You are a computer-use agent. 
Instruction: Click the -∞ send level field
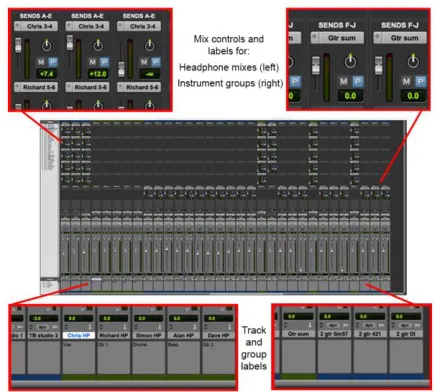[x=150, y=74]
